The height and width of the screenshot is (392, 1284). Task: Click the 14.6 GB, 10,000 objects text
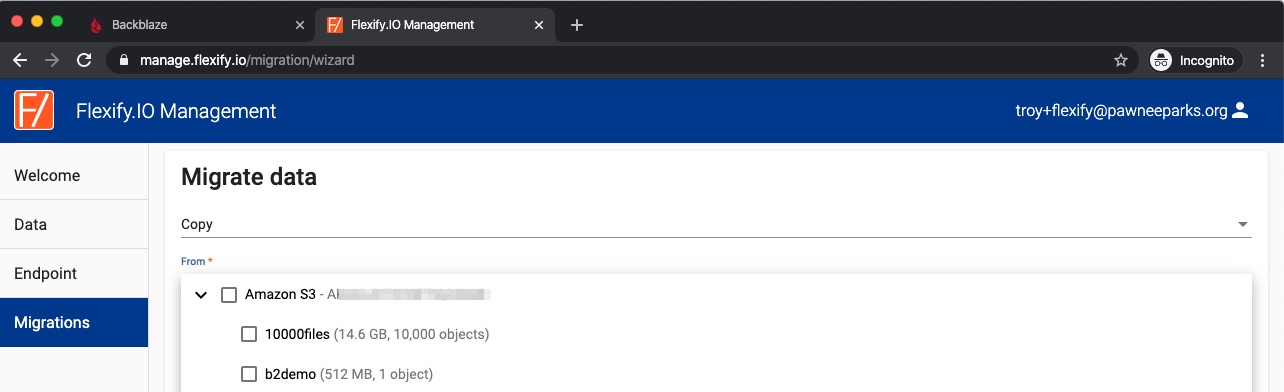coord(411,334)
